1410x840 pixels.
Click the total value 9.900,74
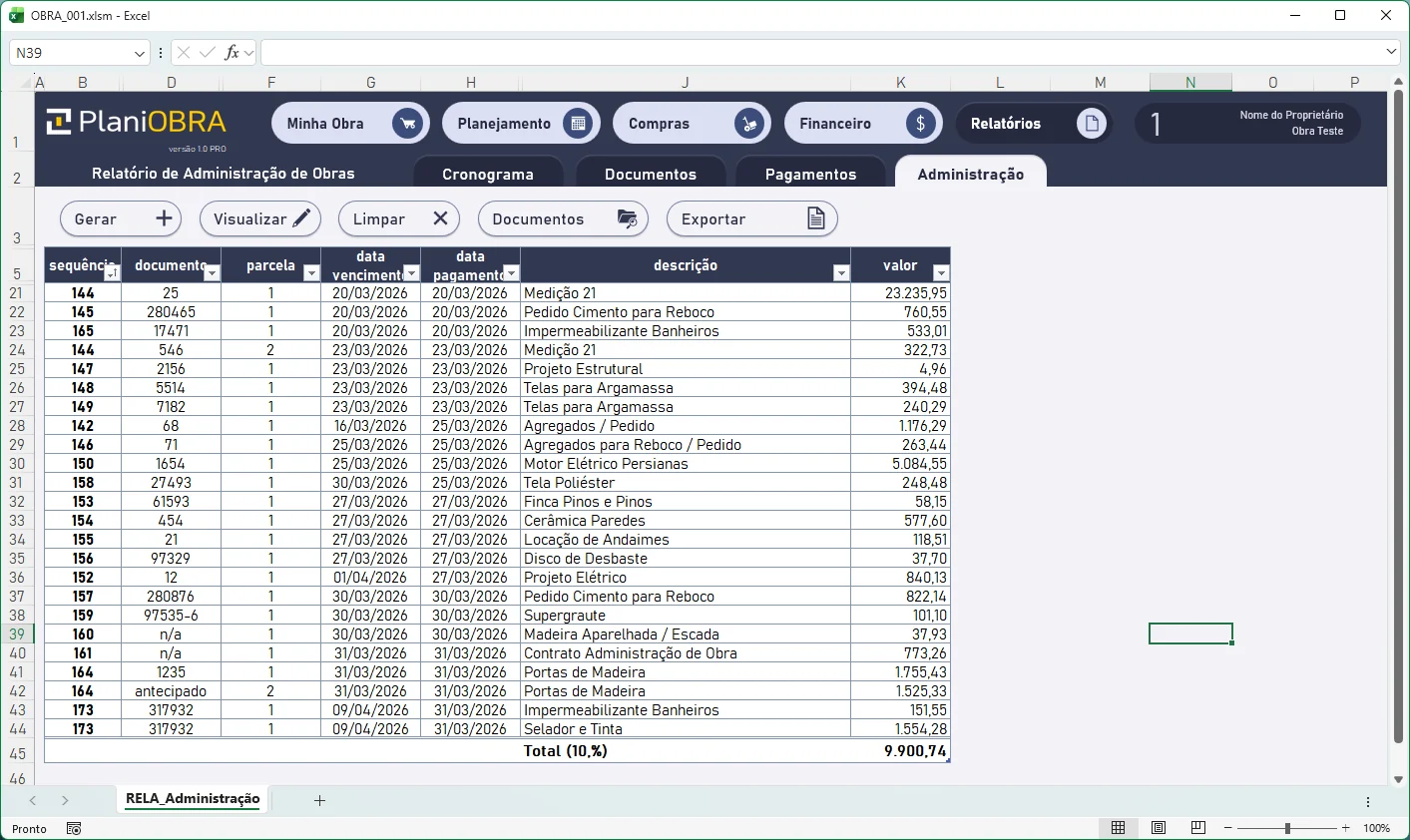pyautogui.click(x=900, y=751)
